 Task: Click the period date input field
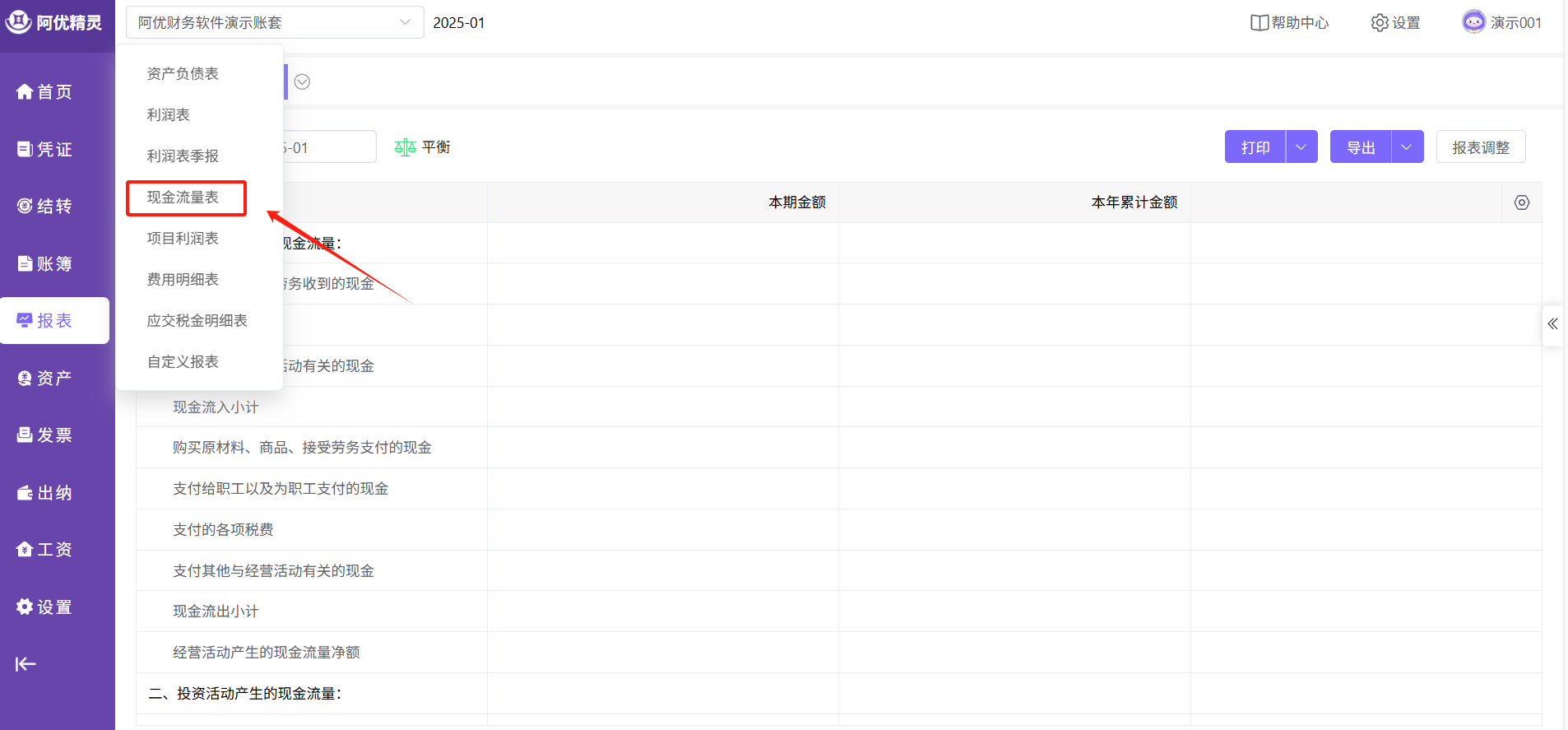coord(329,148)
